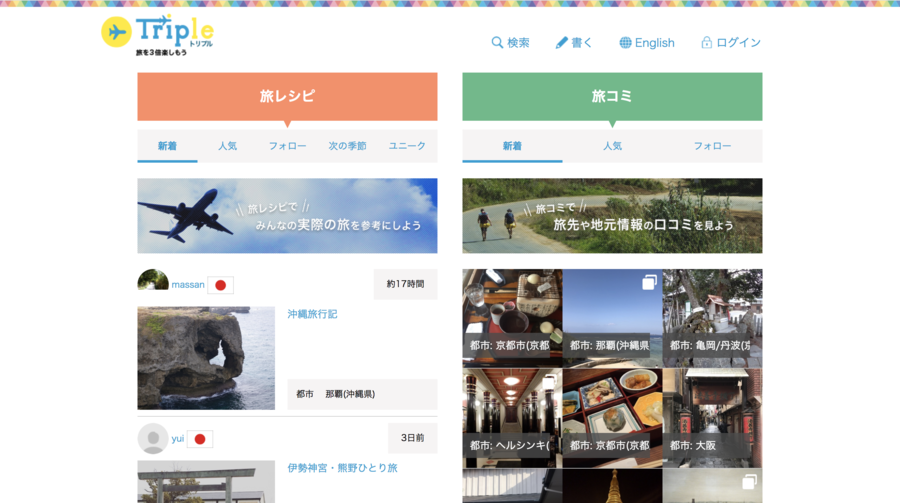Screen dimensions: 900x503
Task: Click multi-photo icon on 那覇 tile
Action: (649, 282)
